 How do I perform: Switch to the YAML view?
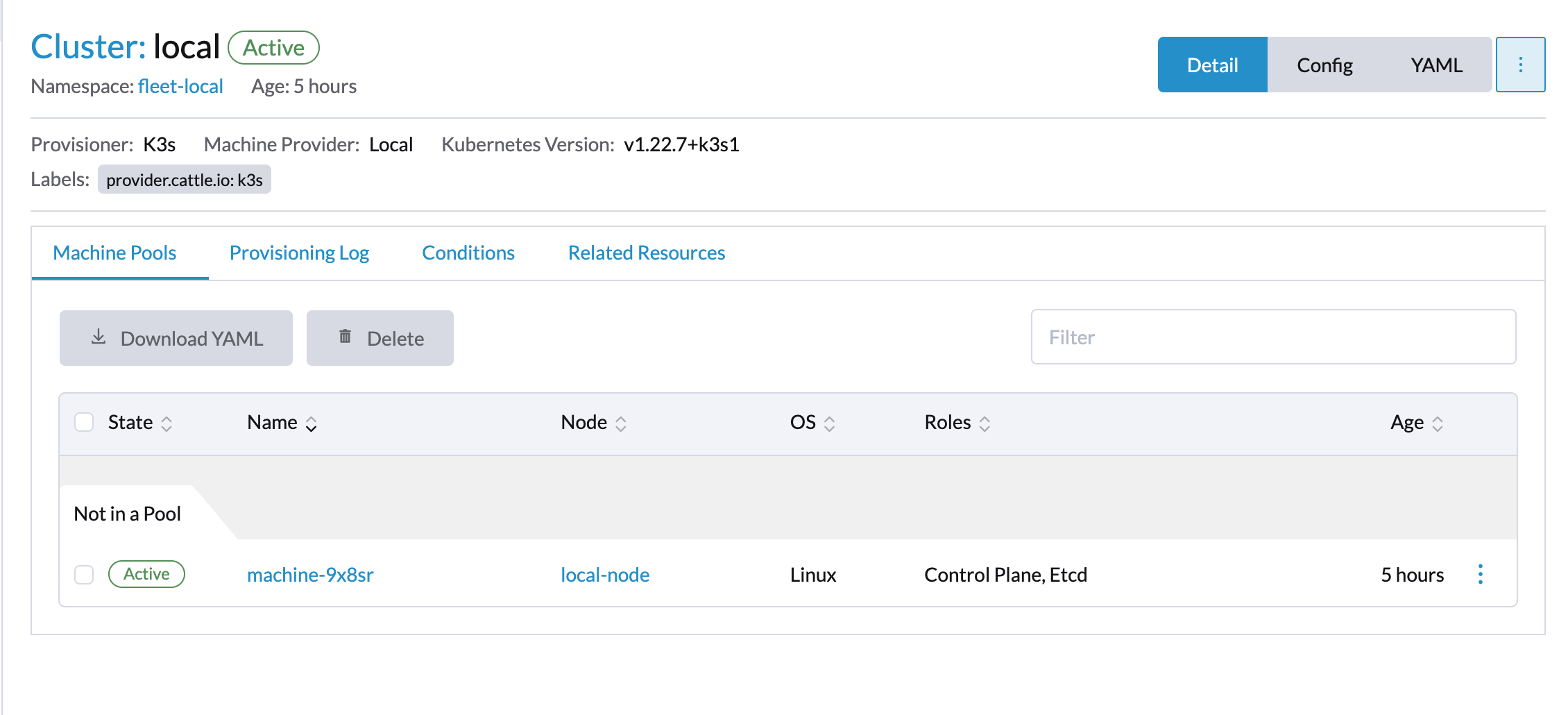1435,65
